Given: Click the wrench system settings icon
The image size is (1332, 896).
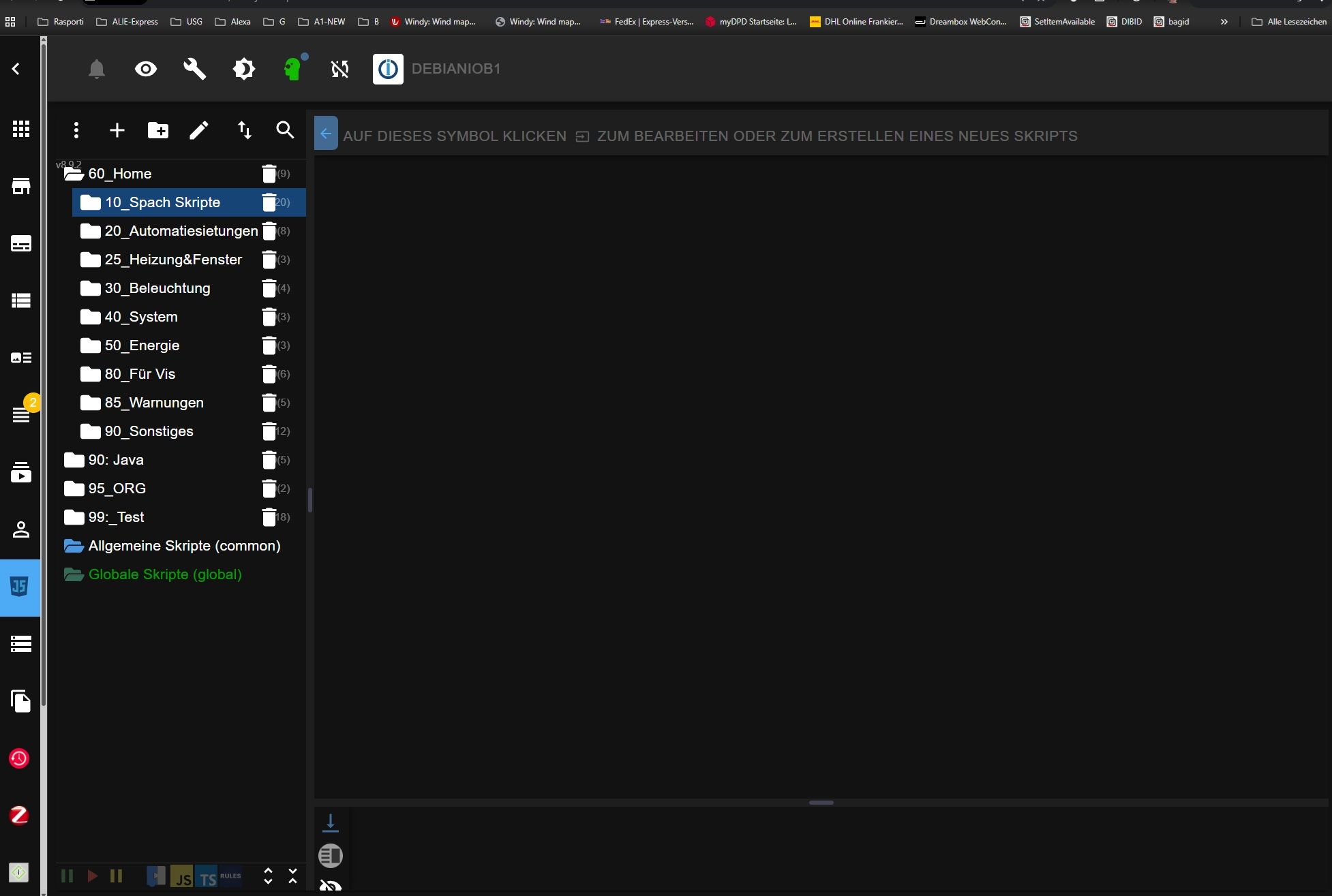Looking at the screenshot, I should coord(195,69).
